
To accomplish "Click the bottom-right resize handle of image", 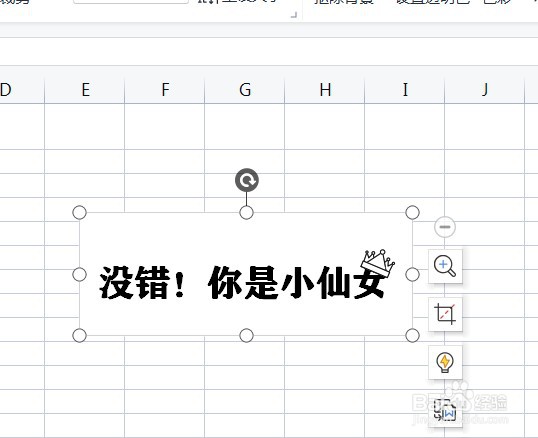I will point(412,335).
